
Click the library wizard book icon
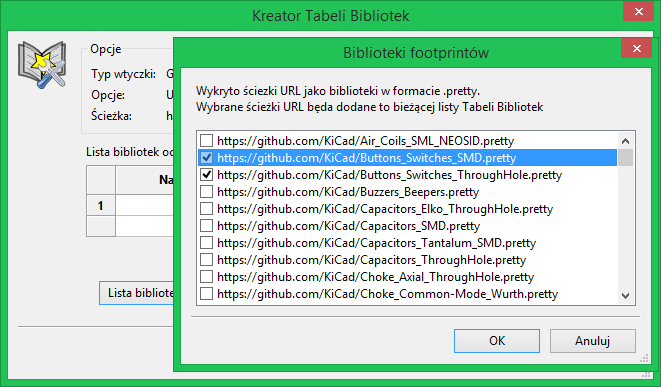click(x=42, y=64)
